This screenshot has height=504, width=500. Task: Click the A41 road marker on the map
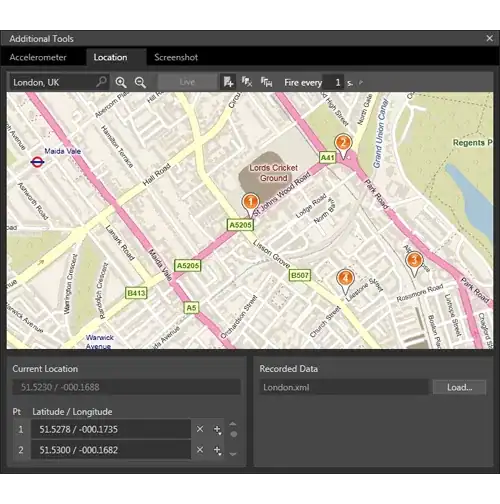click(327, 157)
